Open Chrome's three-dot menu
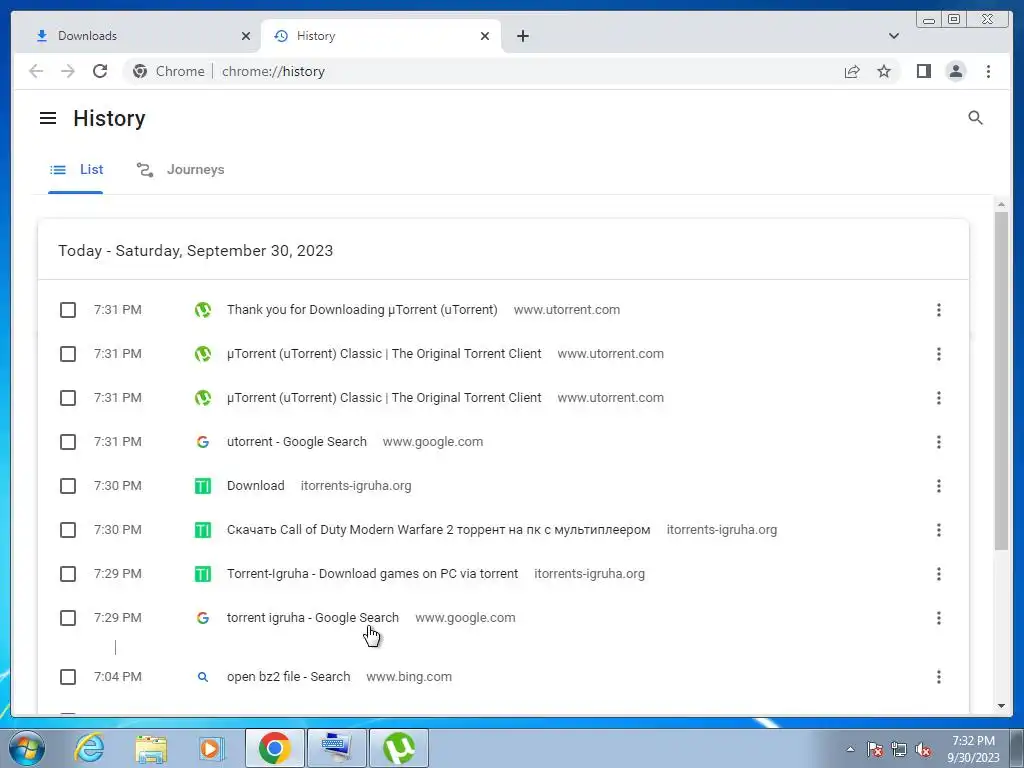The height and width of the screenshot is (768, 1024). pos(988,71)
